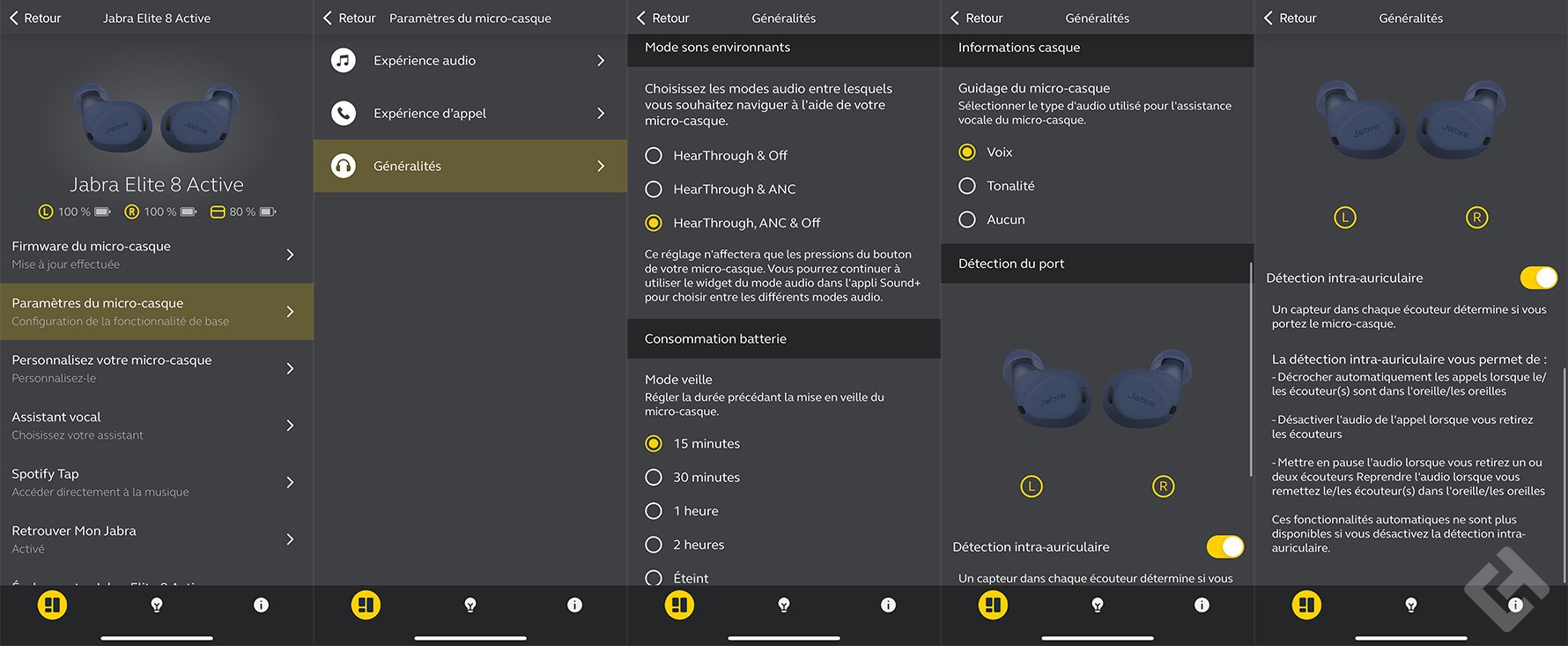This screenshot has width=1568, height=646.
Task: Open Spotify Tap chevron
Action: (x=290, y=482)
